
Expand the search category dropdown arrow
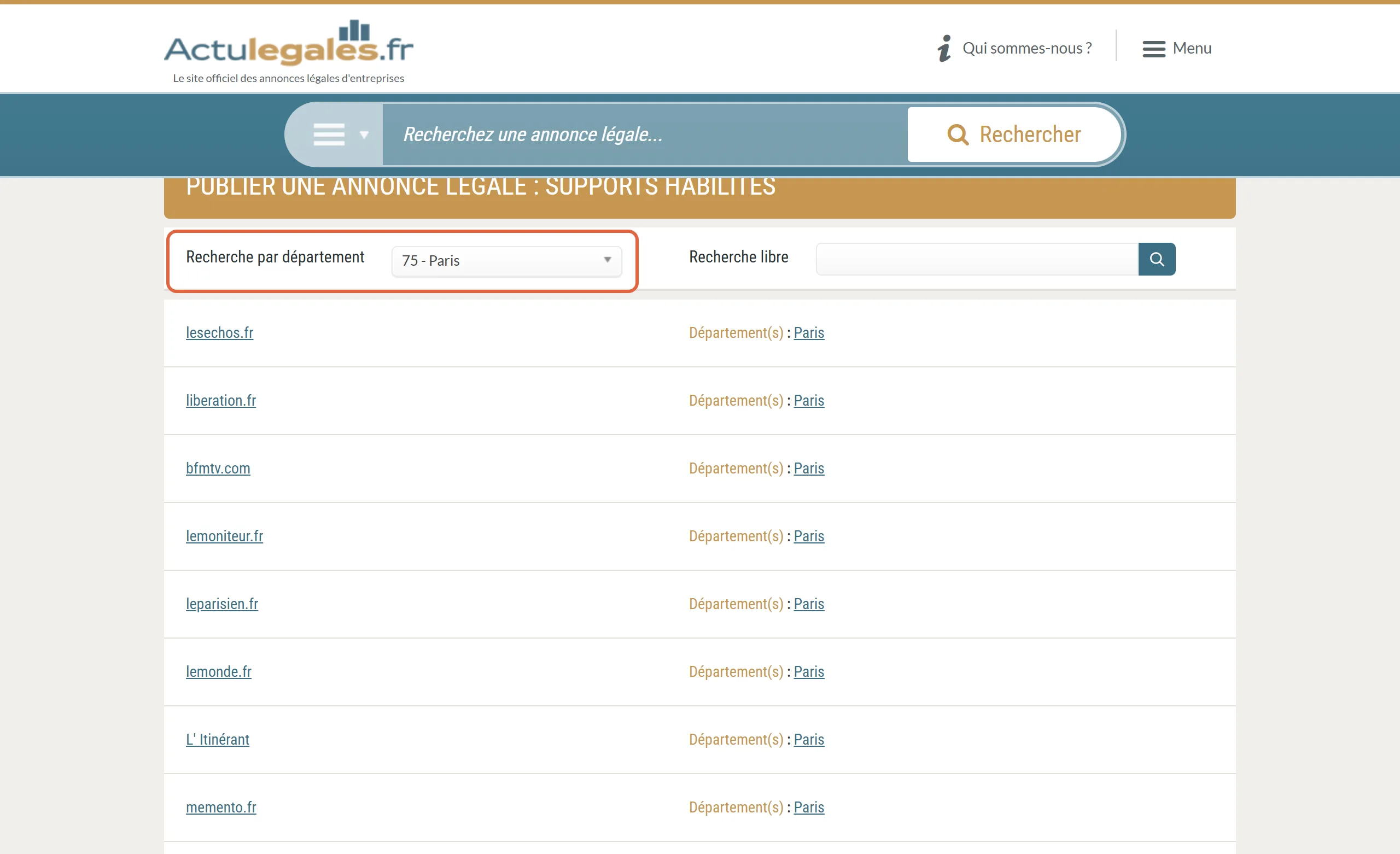coord(364,134)
